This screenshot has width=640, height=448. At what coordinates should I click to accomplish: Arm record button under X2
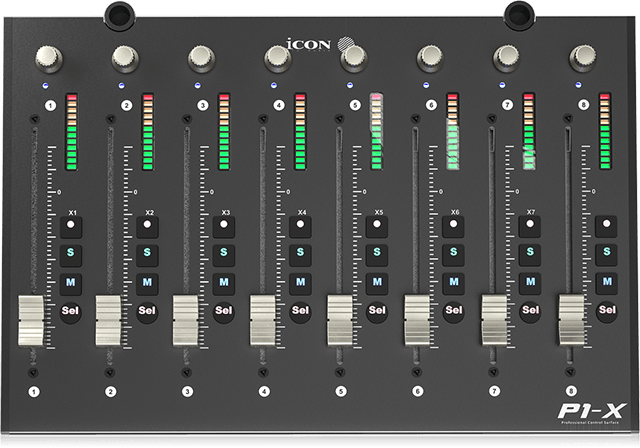[147, 227]
